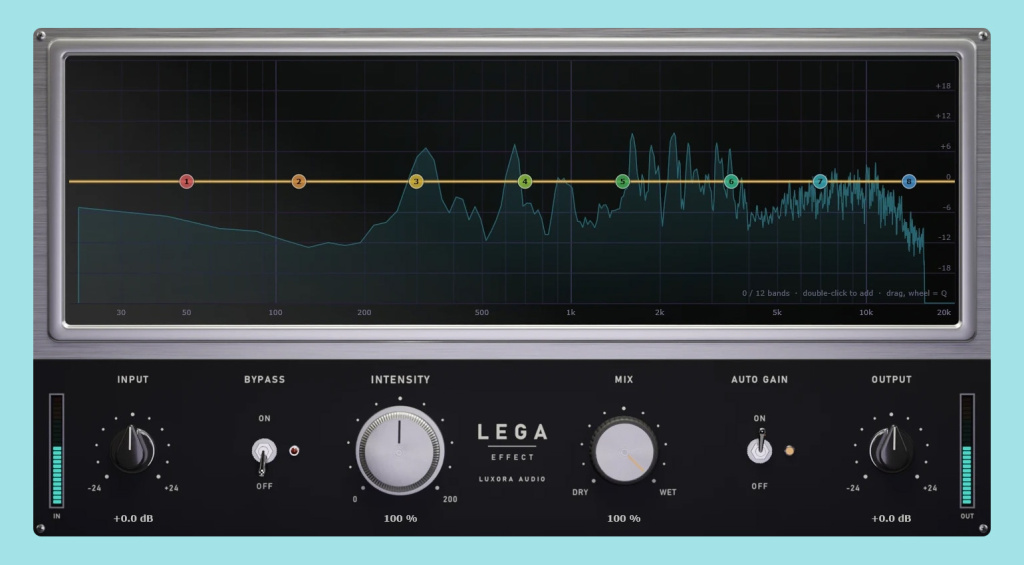Click the LUXORA AUDIO brand text
Screen dimensions: 1024x565
(512, 479)
